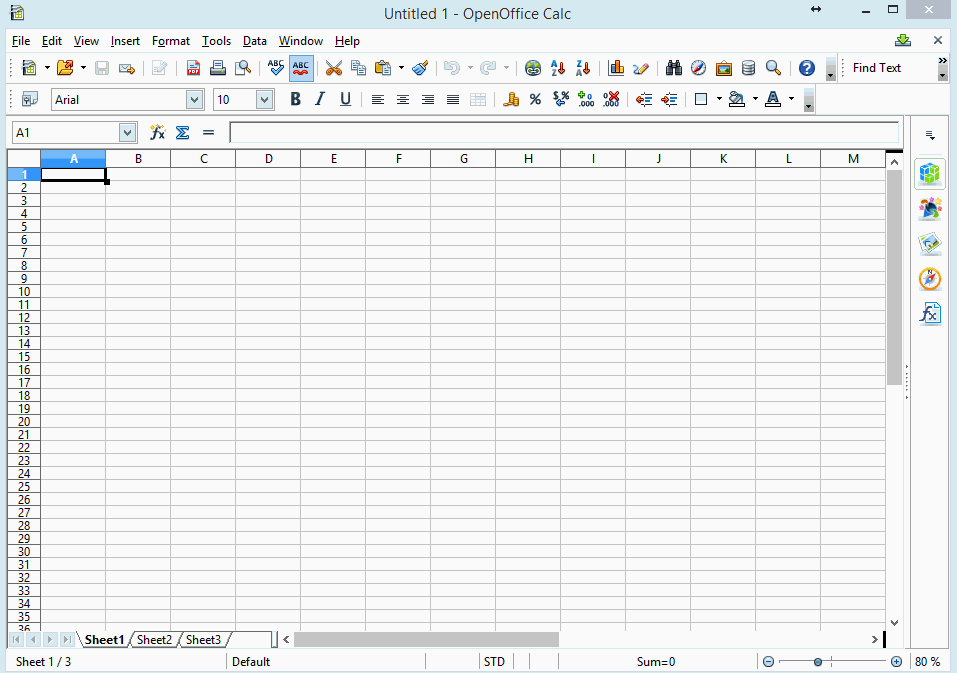
Task: Insert a Hyperlink via globe icon
Action: [x=533, y=68]
